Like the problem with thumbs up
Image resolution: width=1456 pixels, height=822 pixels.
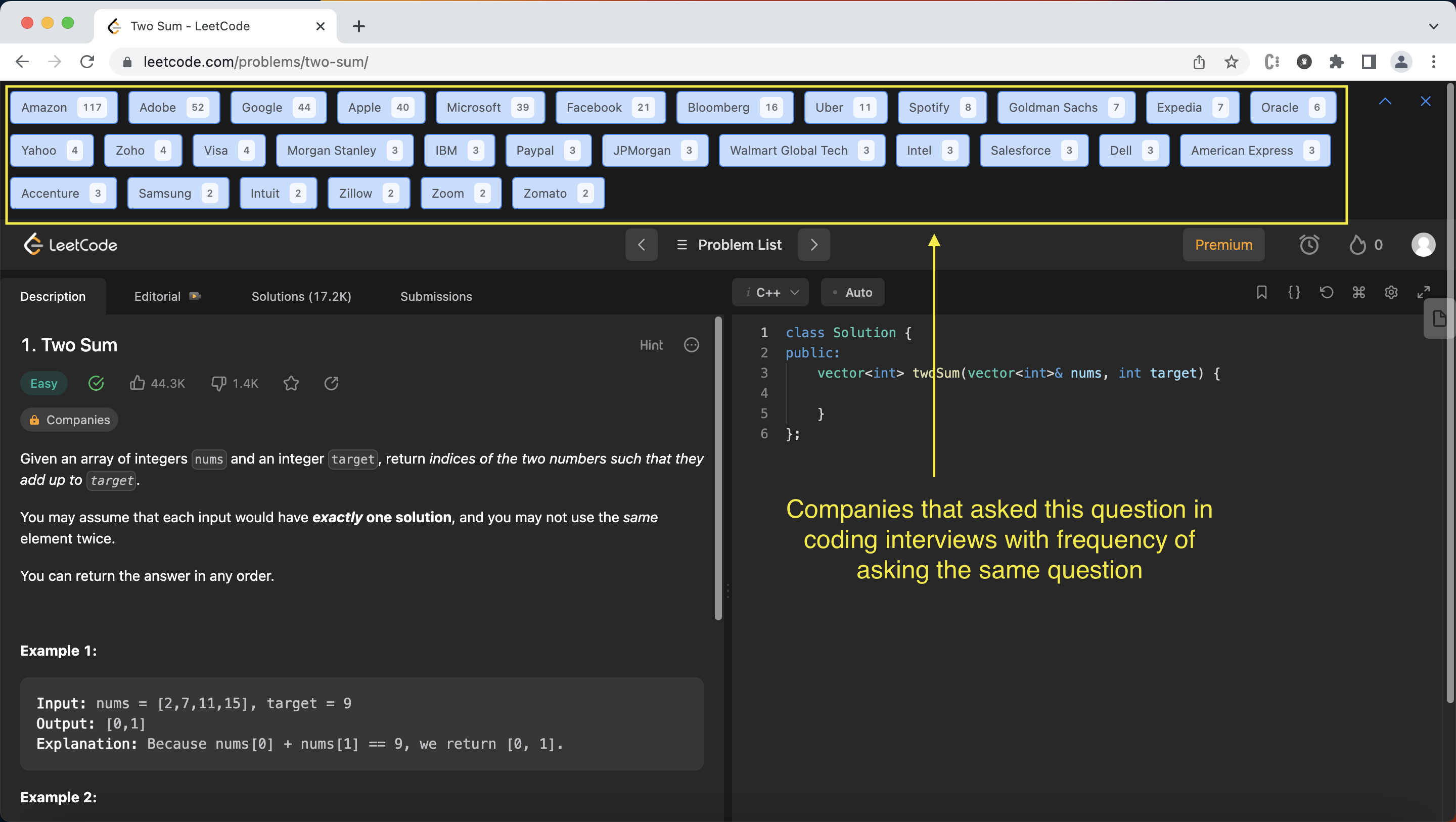coord(137,383)
